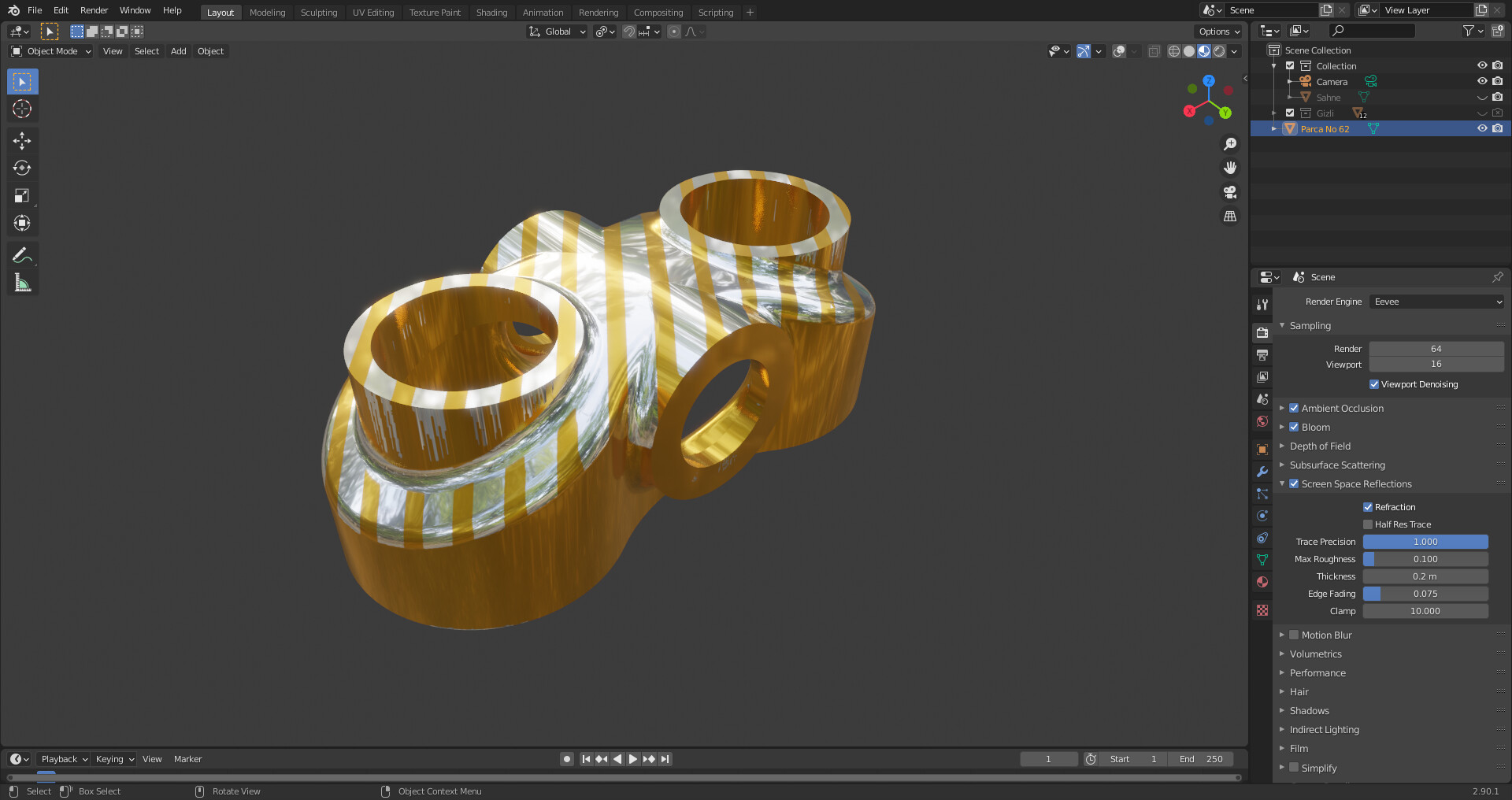This screenshot has width=1512, height=800.
Task: Open the Material properties tab
Action: (x=1262, y=582)
